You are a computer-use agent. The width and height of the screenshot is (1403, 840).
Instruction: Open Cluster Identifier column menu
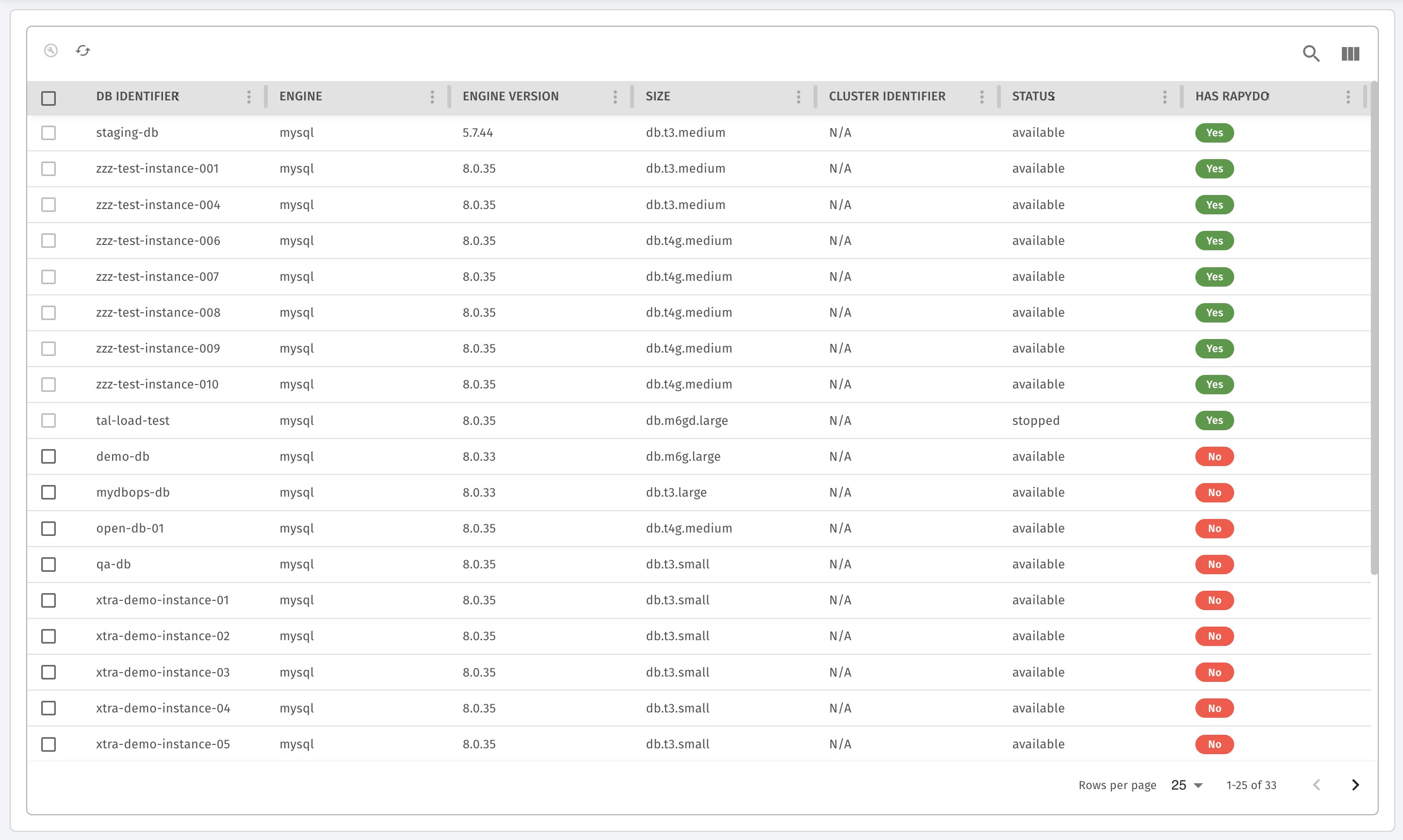[x=981, y=97]
